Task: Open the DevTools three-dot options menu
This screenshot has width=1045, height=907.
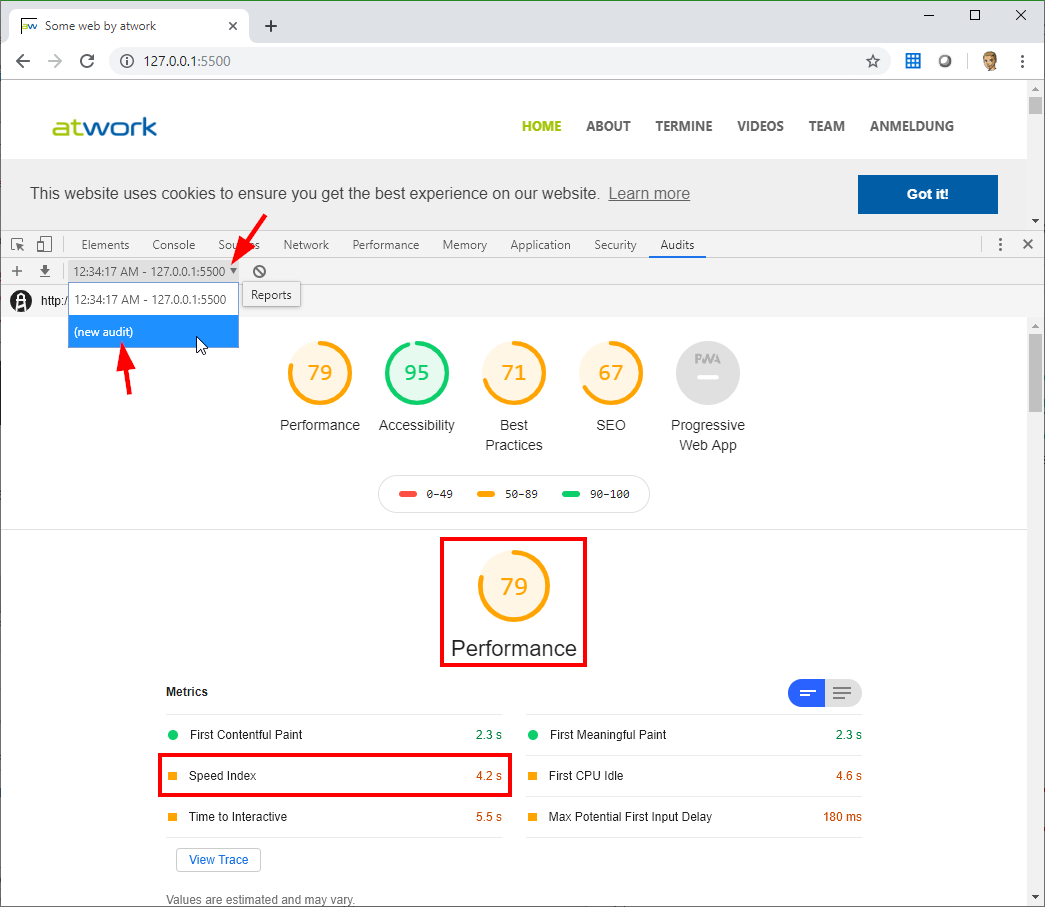Action: point(1000,245)
